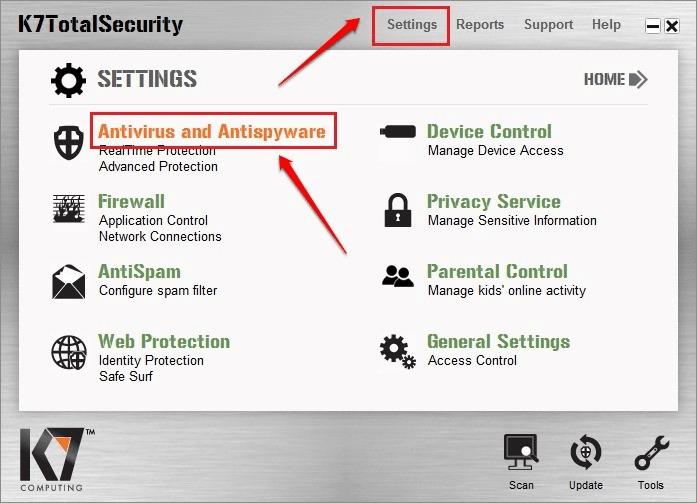Open Parental Control settings
This screenshot has height=503, width=697.
click(497, 271)
